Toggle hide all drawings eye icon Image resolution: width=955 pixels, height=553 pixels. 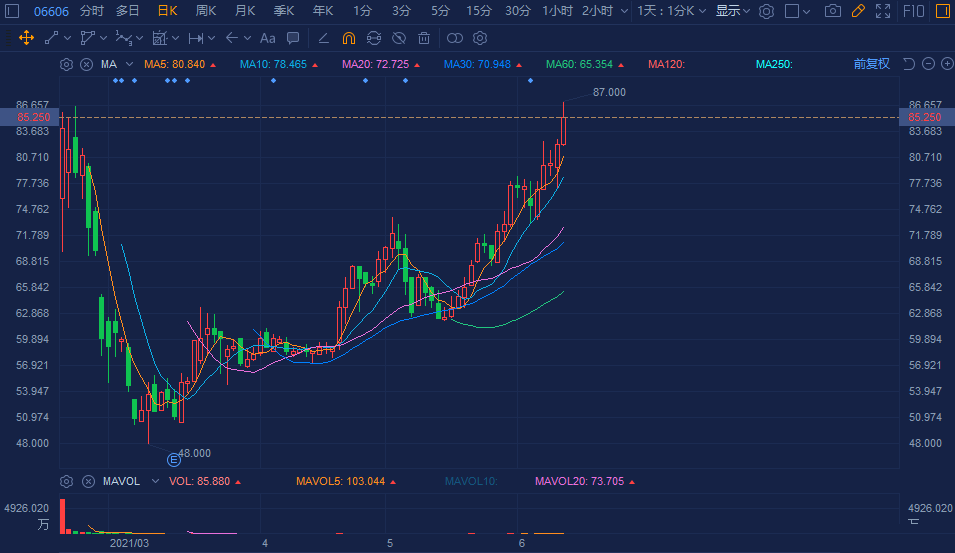tap(399, 38)
